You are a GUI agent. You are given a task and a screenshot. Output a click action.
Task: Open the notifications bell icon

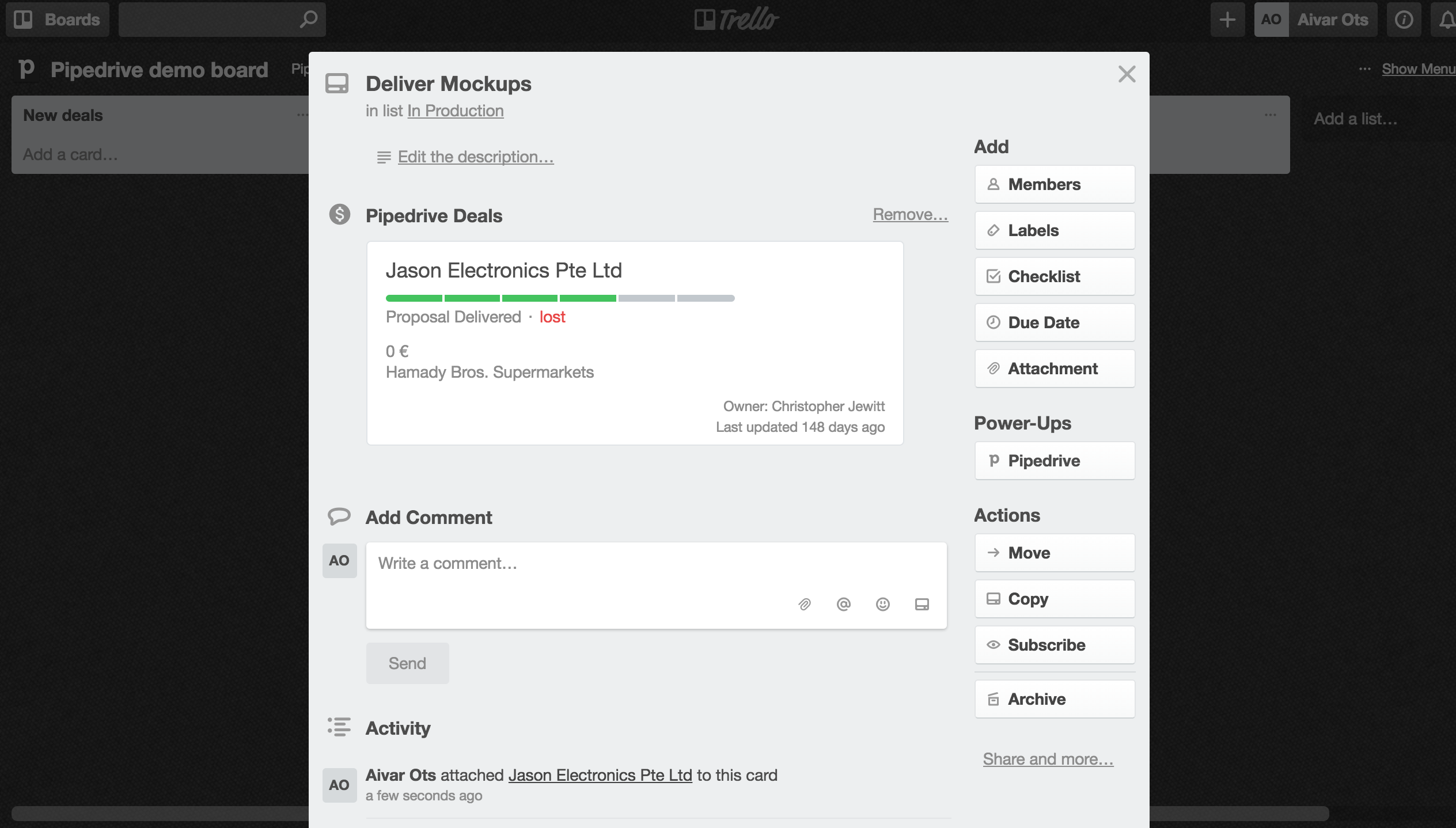(1446, 20)
